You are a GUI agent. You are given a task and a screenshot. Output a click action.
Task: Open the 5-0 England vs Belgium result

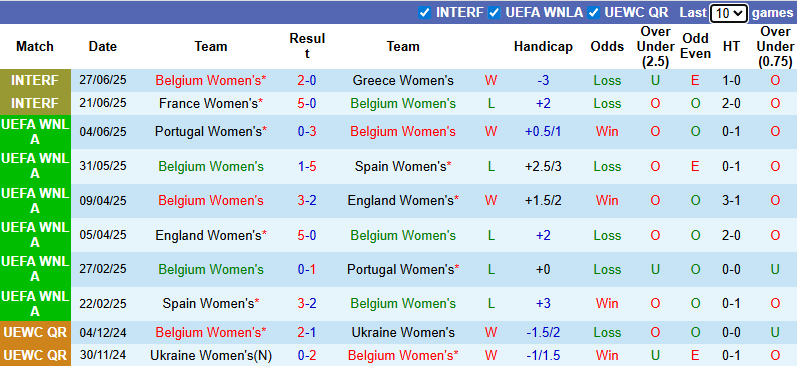point(307,235)
